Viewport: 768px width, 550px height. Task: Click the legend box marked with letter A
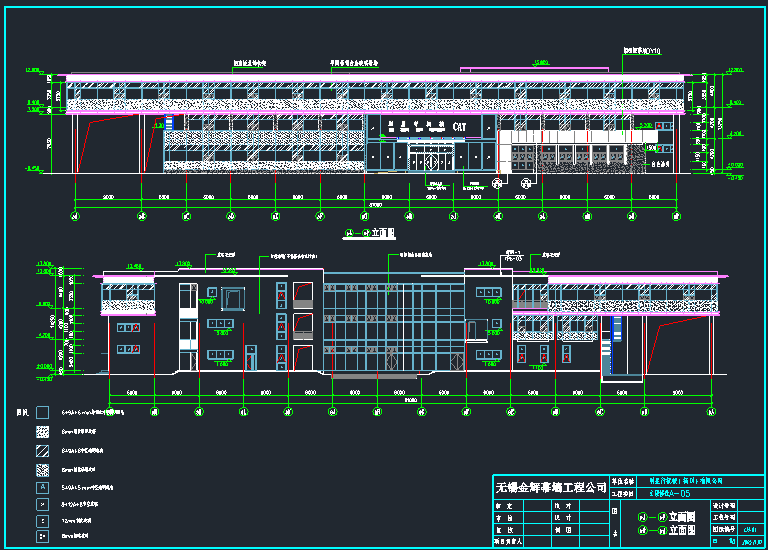[x=43, y=487]
